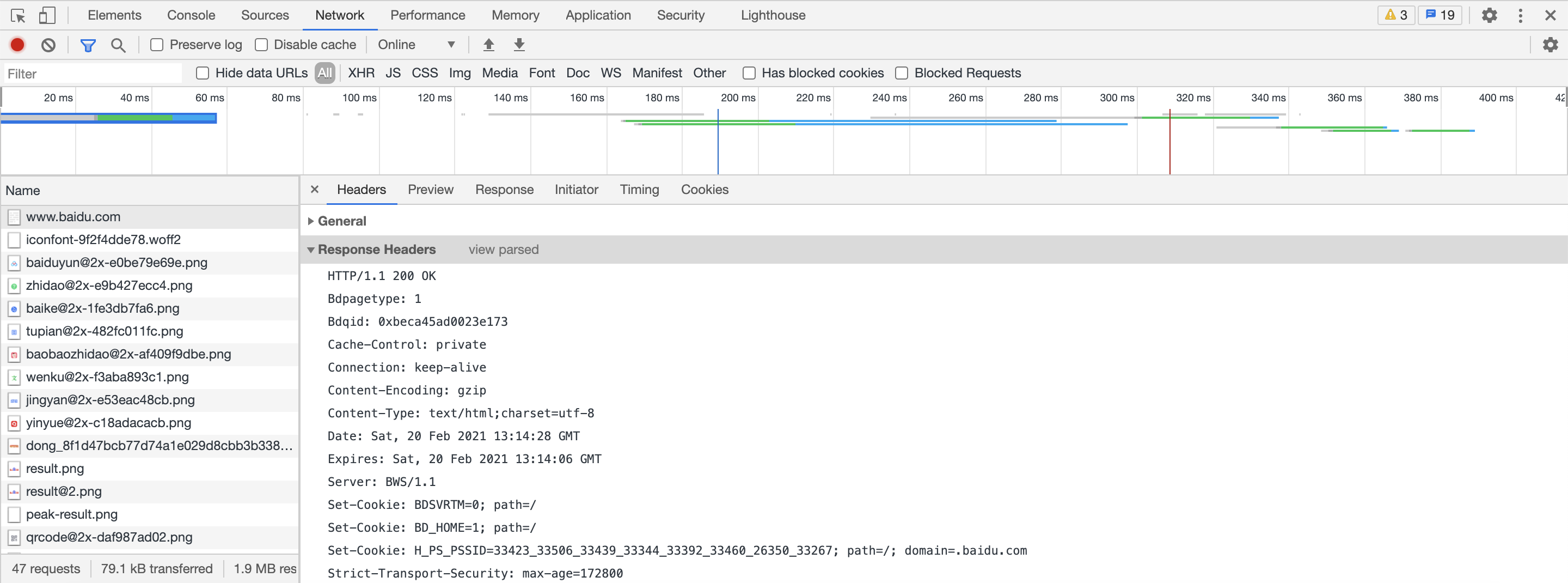
Task: Check the Disable cache option
Action: tap(262, 45)
